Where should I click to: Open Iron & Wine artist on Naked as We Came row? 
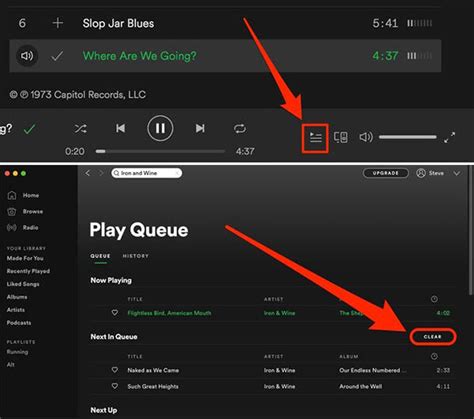pyautogui.click(x=279, y=370)
